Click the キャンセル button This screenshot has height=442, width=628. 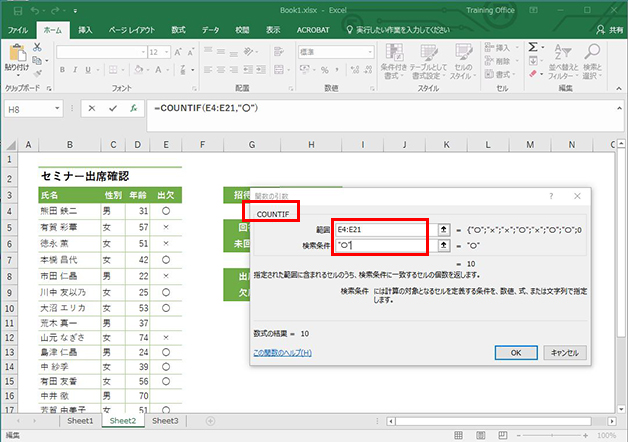(565, 352)
